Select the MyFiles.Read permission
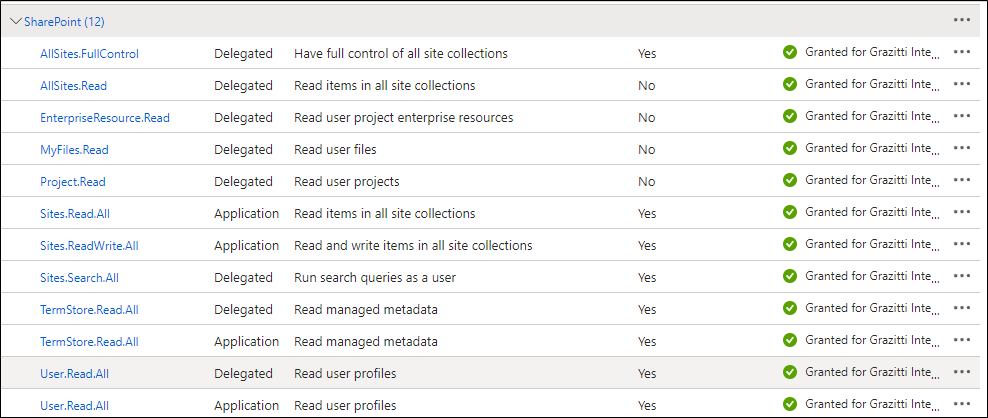988x418 pixels. [x=74, y=150]
